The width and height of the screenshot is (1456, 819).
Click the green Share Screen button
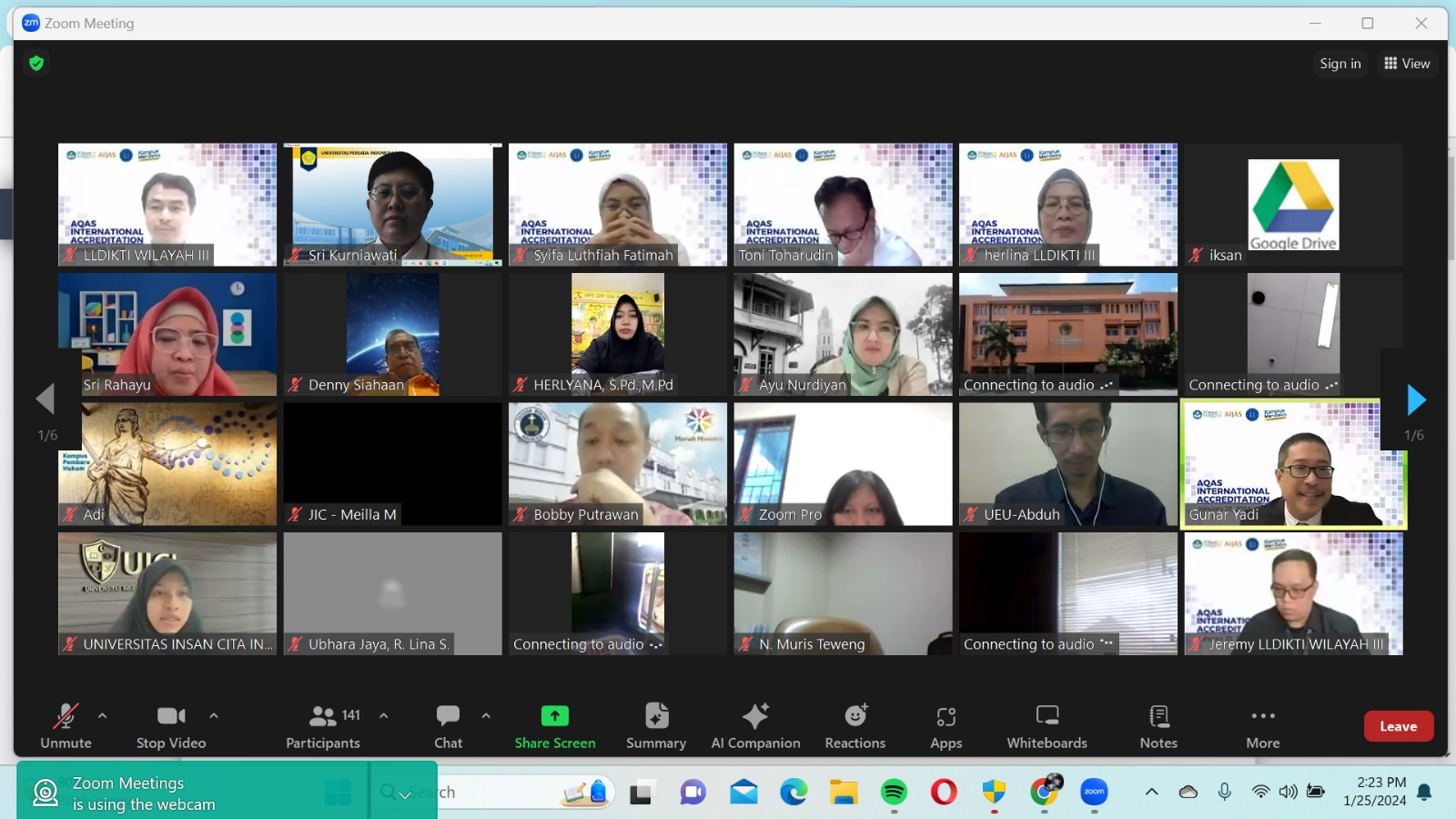[x=555, y=726]
